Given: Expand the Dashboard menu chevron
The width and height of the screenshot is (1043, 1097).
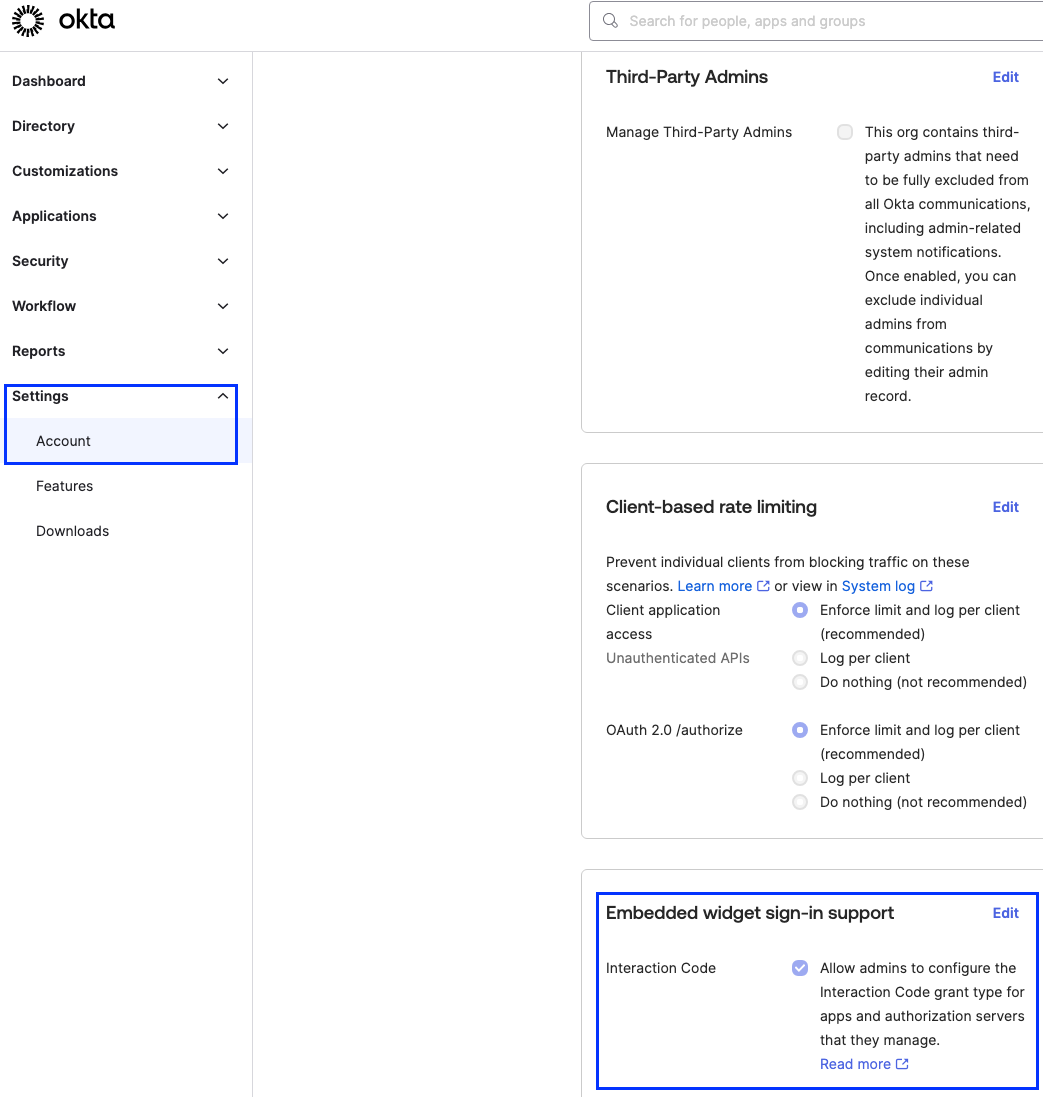Looking at the screenshot, I should click(x=223, y=81).
